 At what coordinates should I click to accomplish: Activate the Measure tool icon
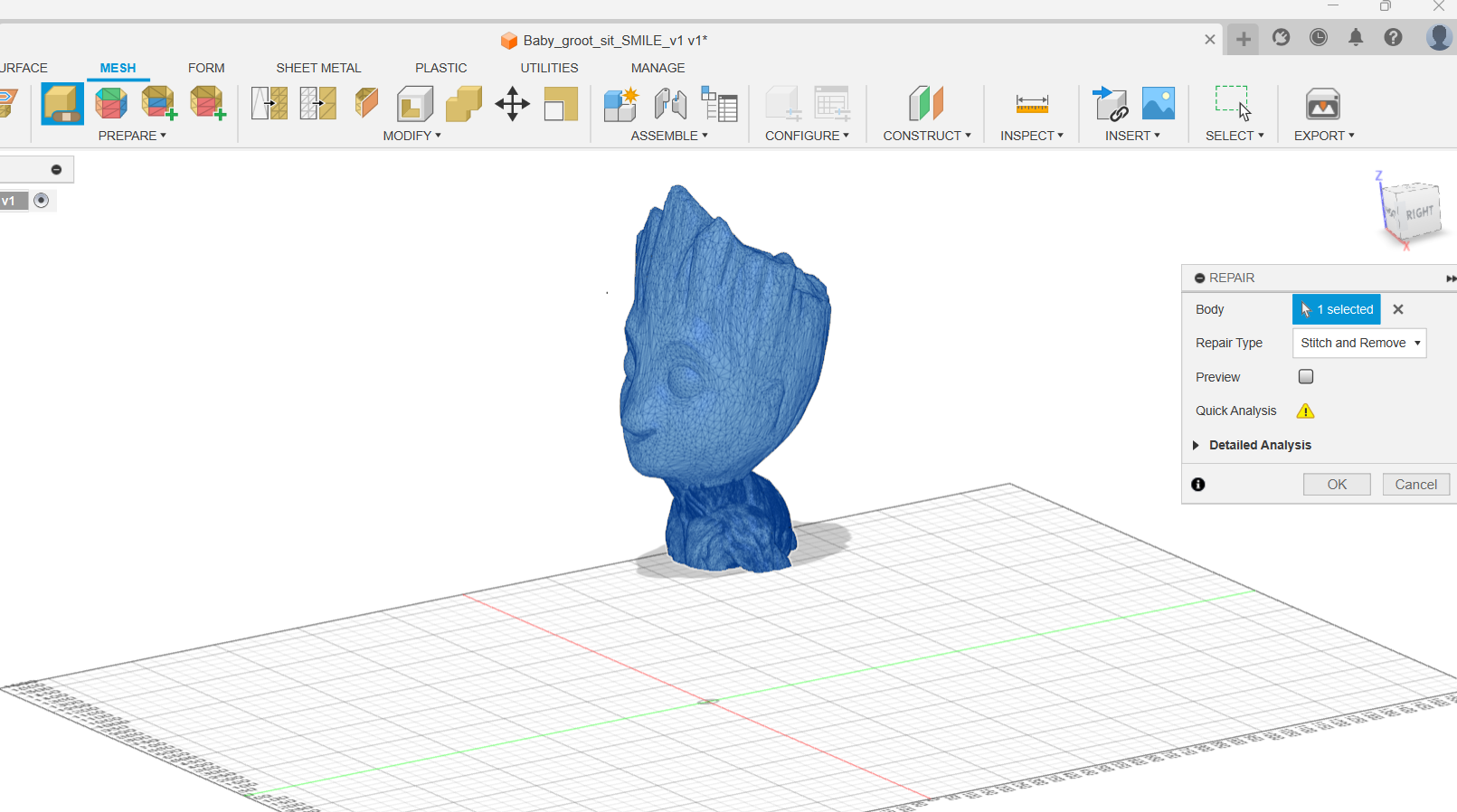coord(1032,103)
